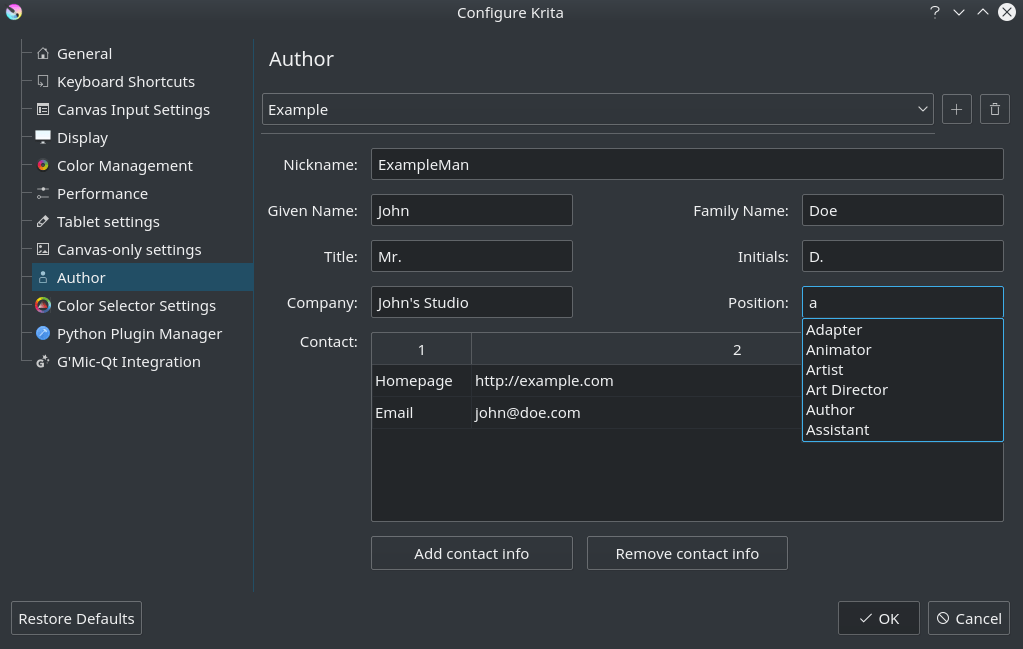Screen dimensions: 1023x649
Task: Click the G'Mic-Qt Integration icon
Action: pos(43,361)
